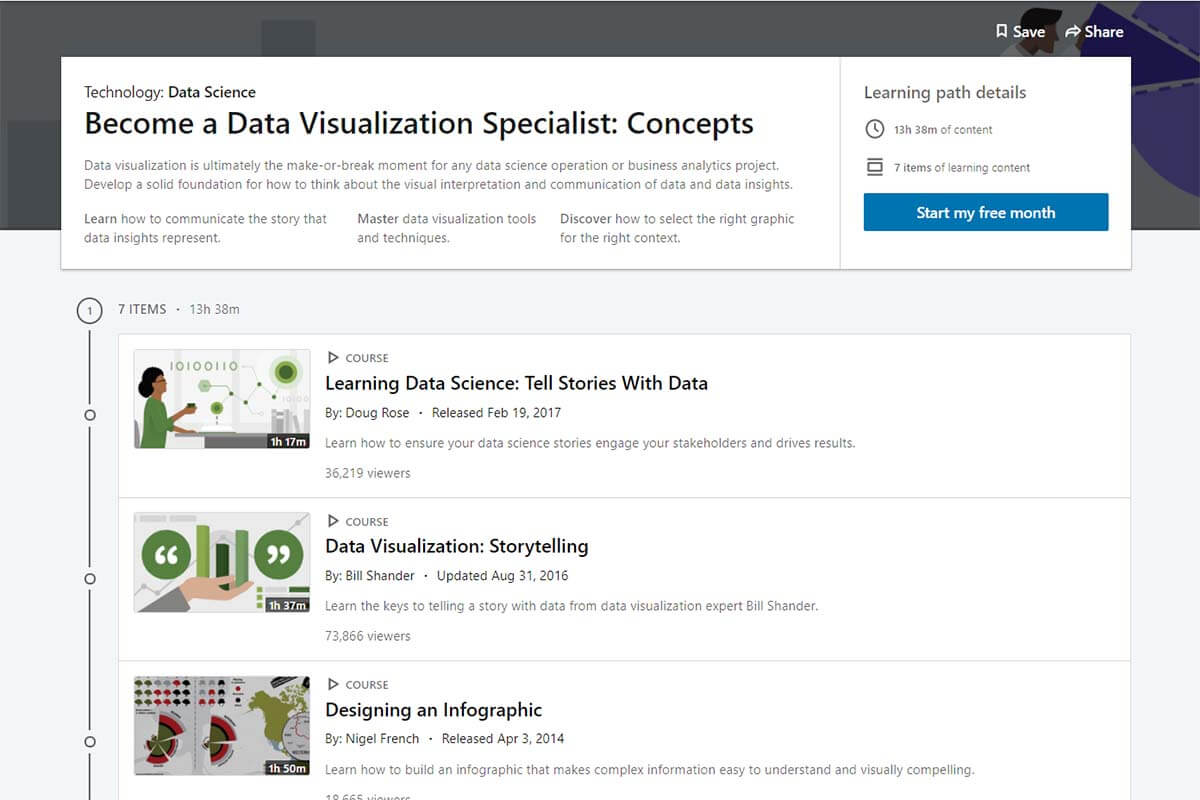The image size is (1200, 800).
Task: Click the clock icon beside 13h 38m
Action: point(875,129)
